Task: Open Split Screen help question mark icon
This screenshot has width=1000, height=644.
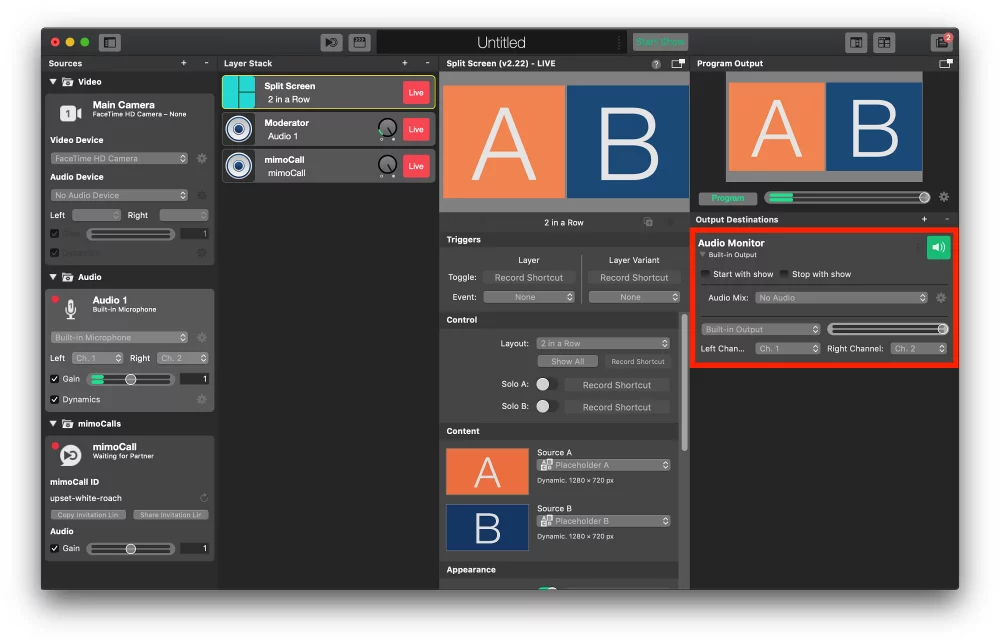Action: 656,64
